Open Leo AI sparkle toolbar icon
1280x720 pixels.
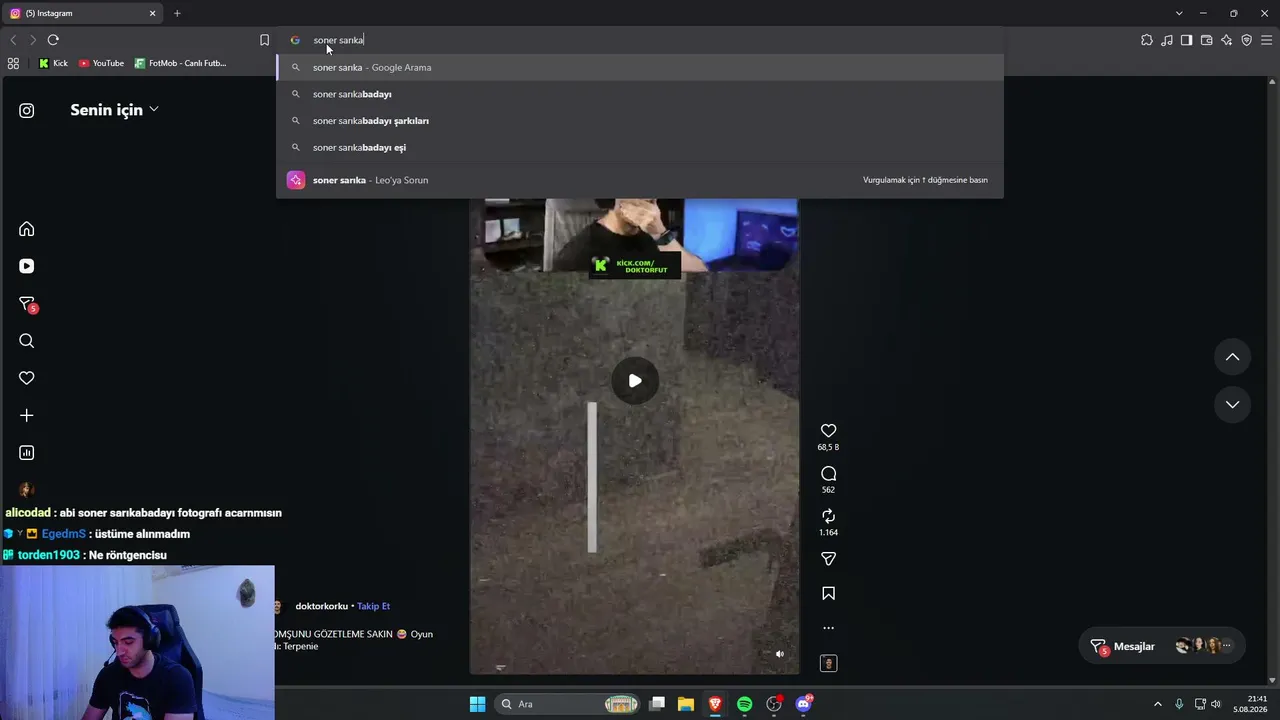pos(1226,40)
